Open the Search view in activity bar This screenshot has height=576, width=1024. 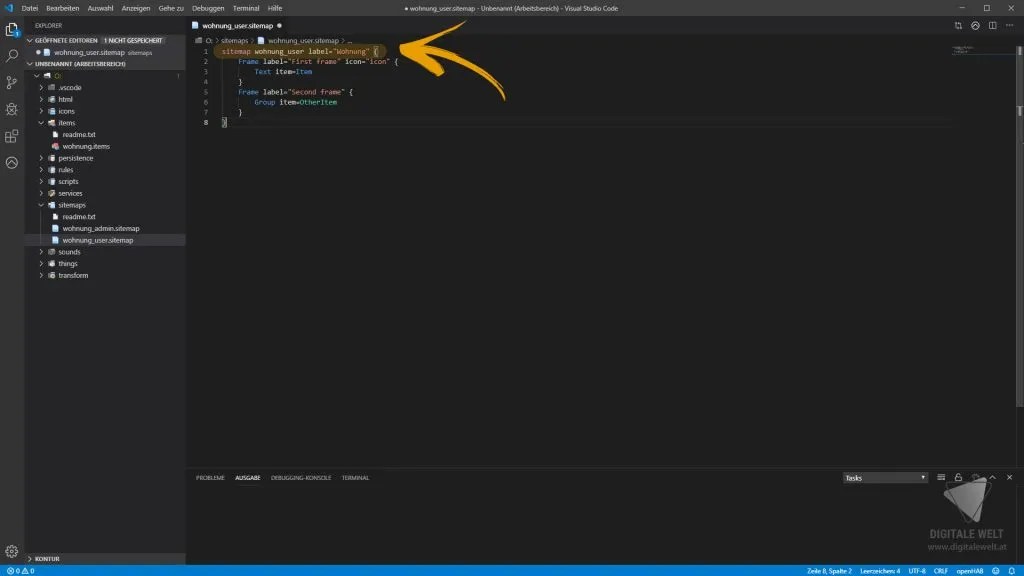tap(12, 56)
